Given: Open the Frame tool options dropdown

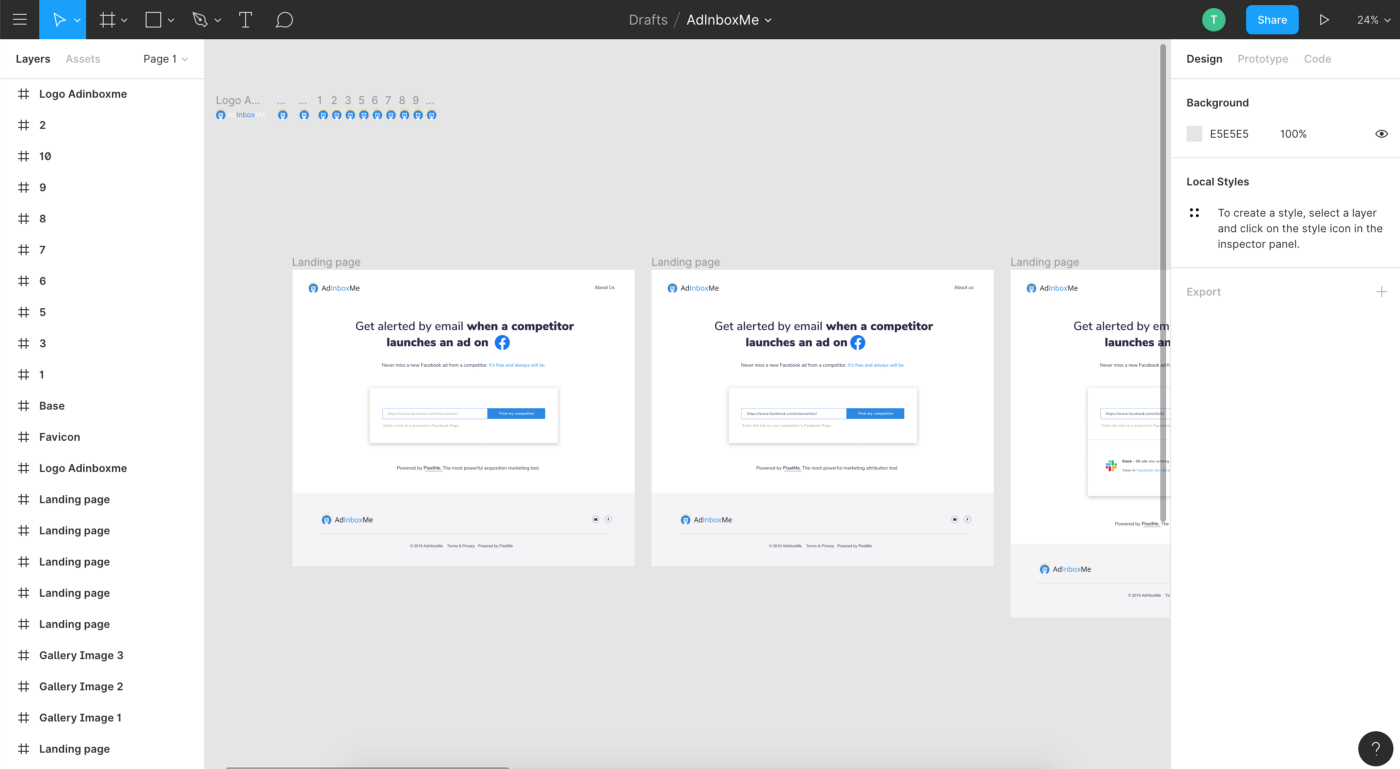Looking at the screenshot, I should click(124, 20).
